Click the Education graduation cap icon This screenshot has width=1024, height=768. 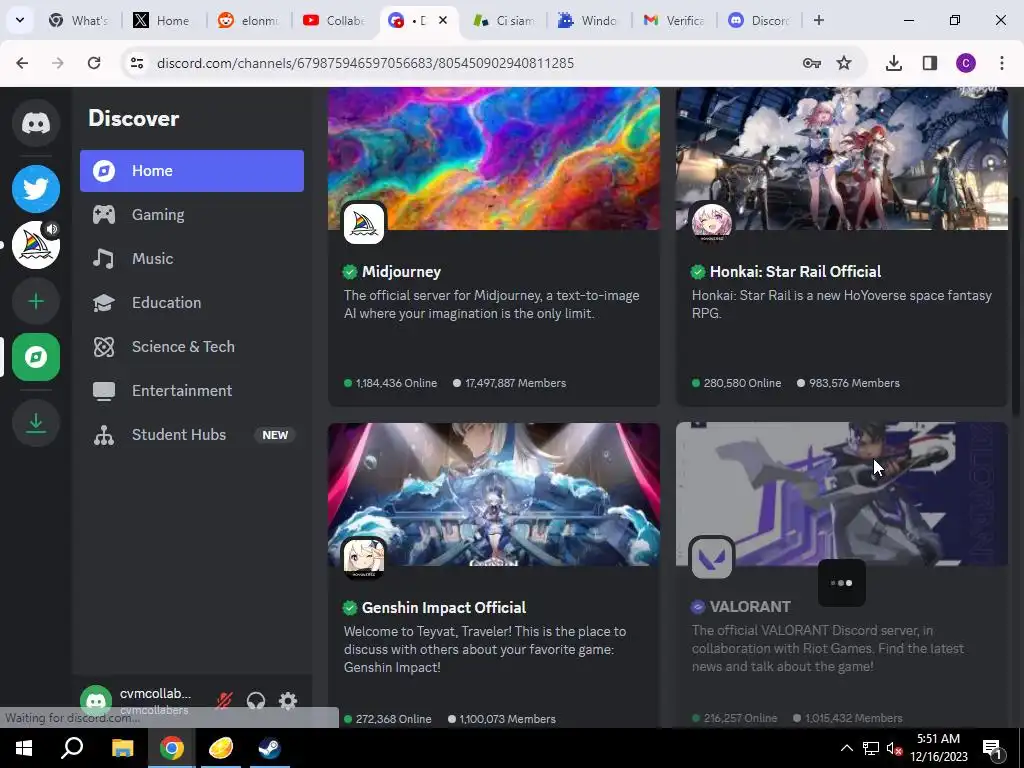(x=104, y=302)
